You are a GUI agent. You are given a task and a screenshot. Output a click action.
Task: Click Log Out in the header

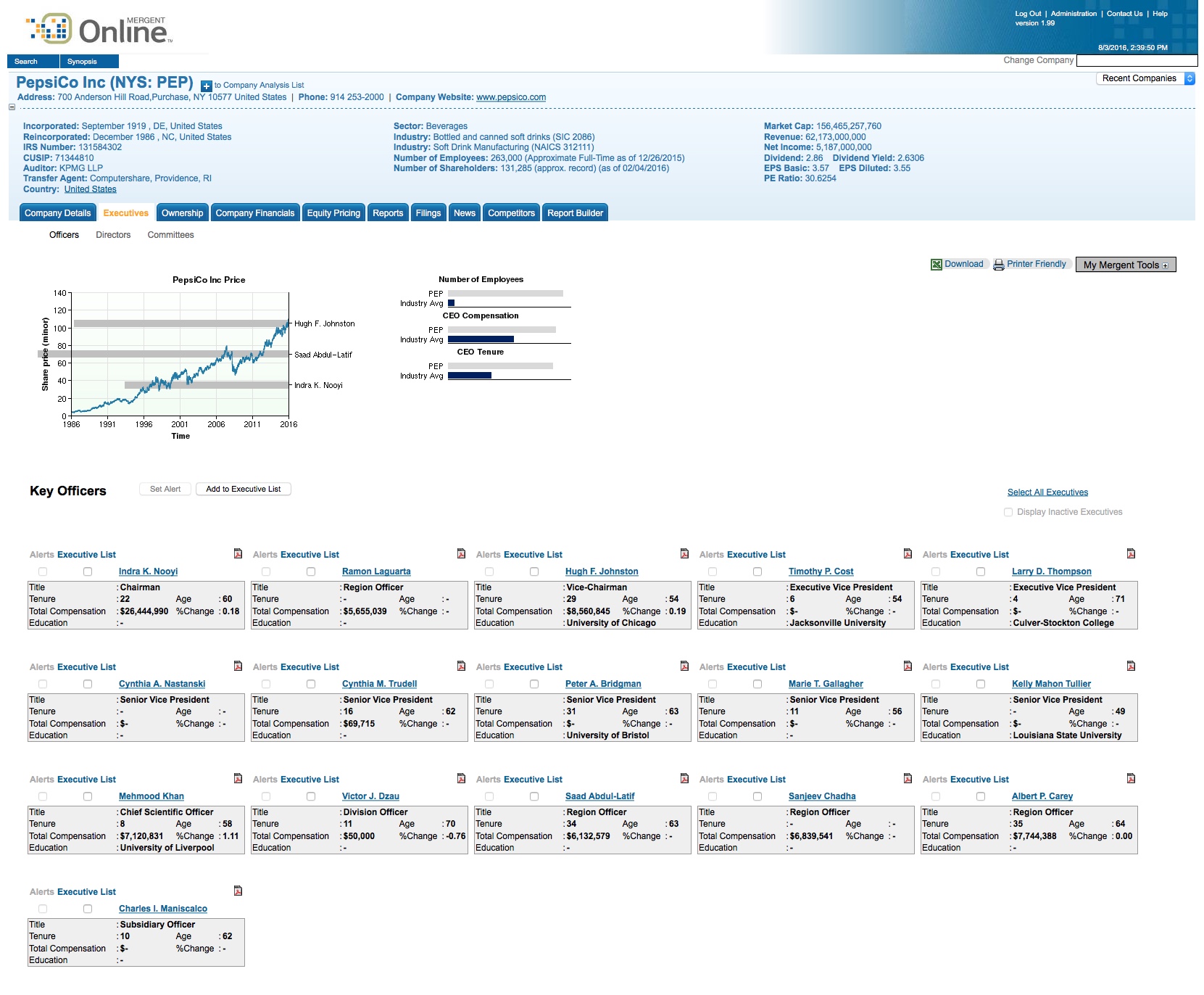click(1028, 14)
